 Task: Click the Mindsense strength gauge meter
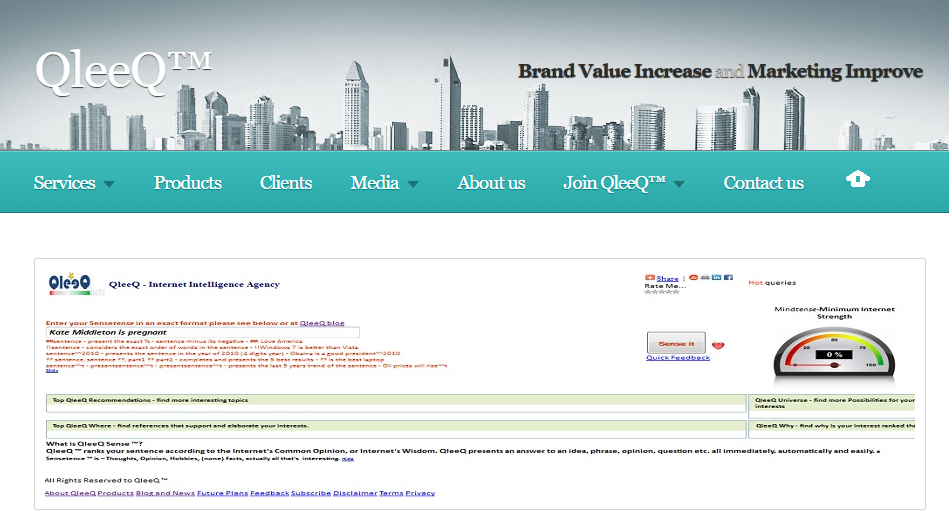tap(834, 353)
